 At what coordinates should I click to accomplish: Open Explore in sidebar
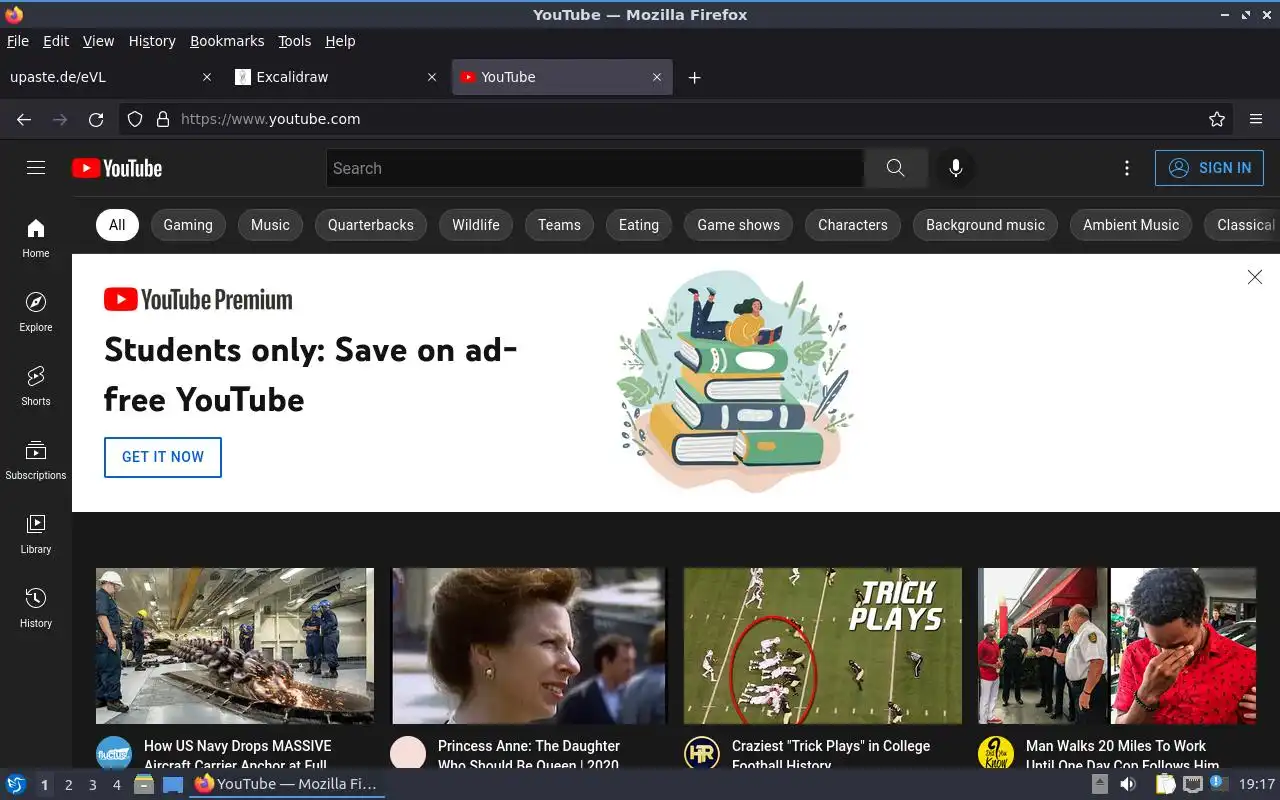tap(36, 312)
